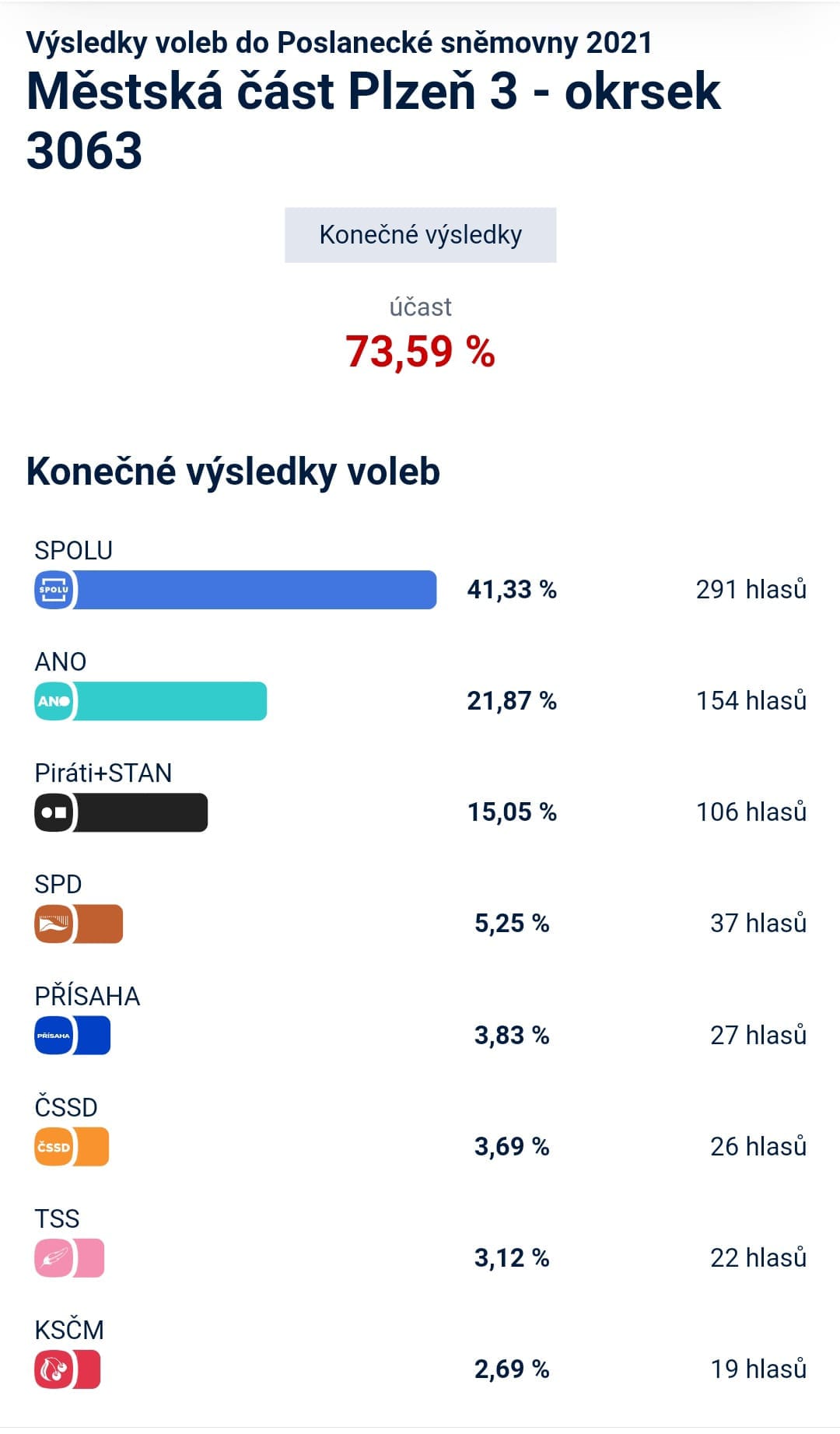Click the Konečné výsledky voleb heading

(233, 472)
